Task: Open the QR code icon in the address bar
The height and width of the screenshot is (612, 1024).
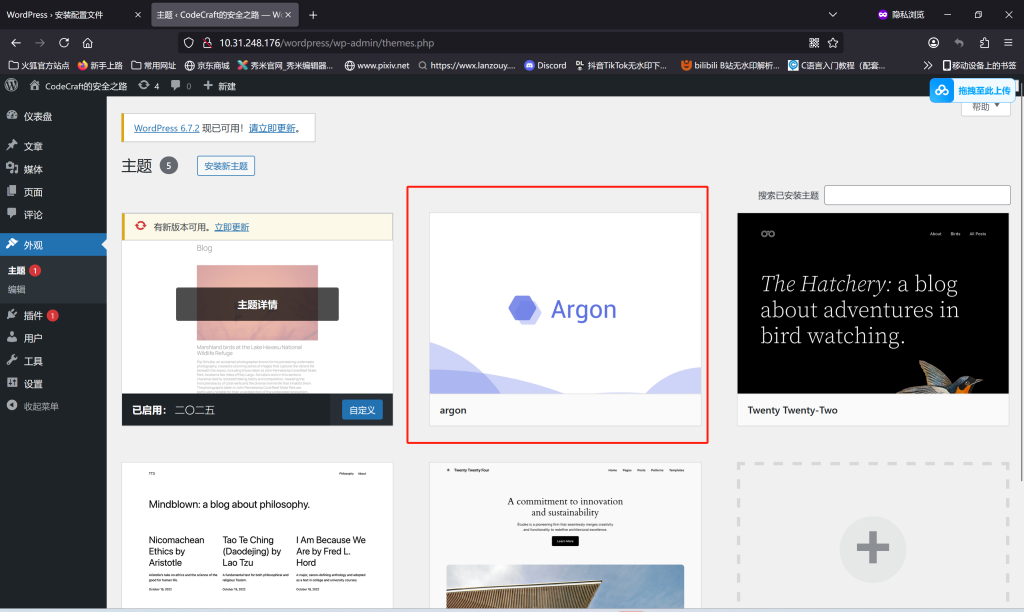Action: [x=814, y=43]
